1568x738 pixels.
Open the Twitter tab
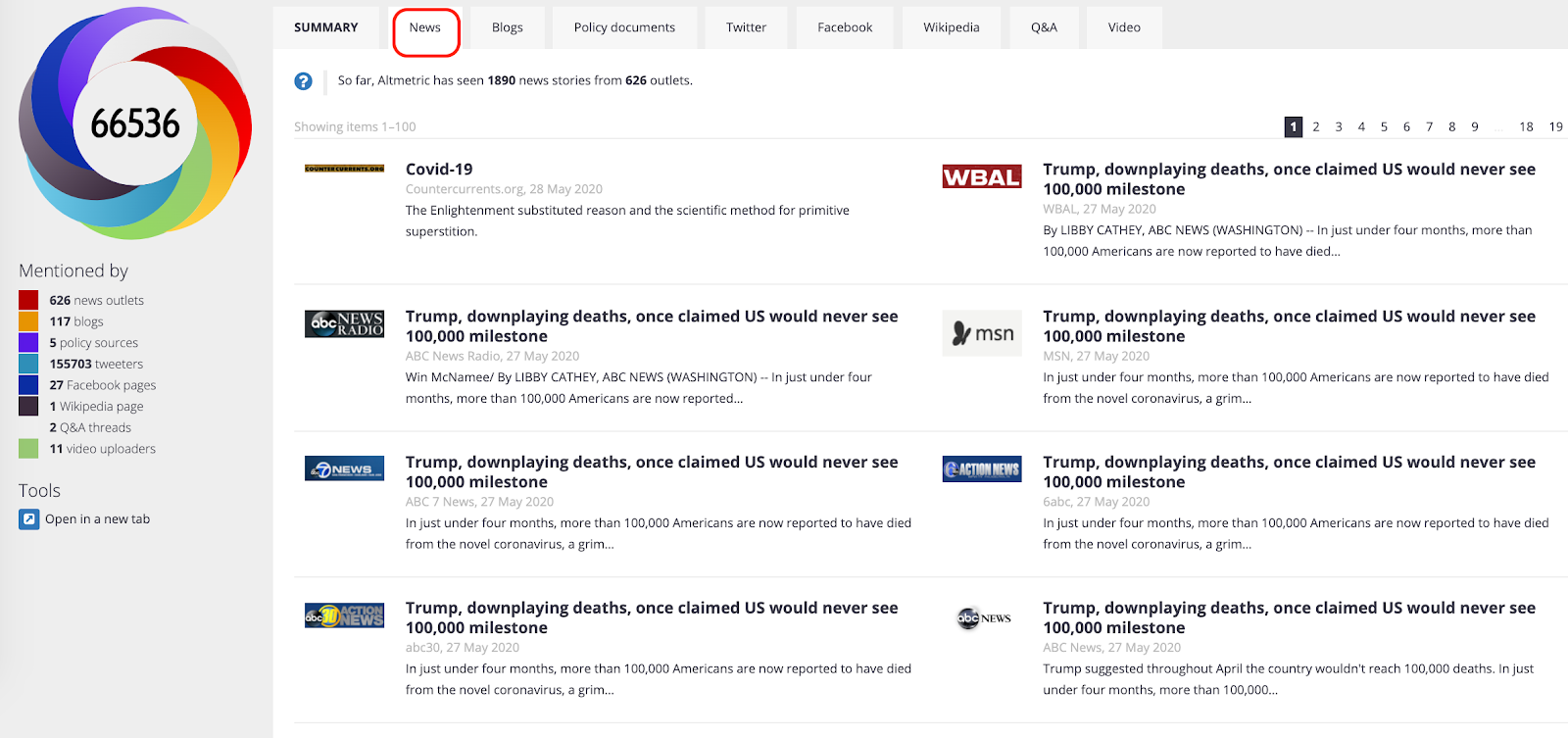(746, 27)
